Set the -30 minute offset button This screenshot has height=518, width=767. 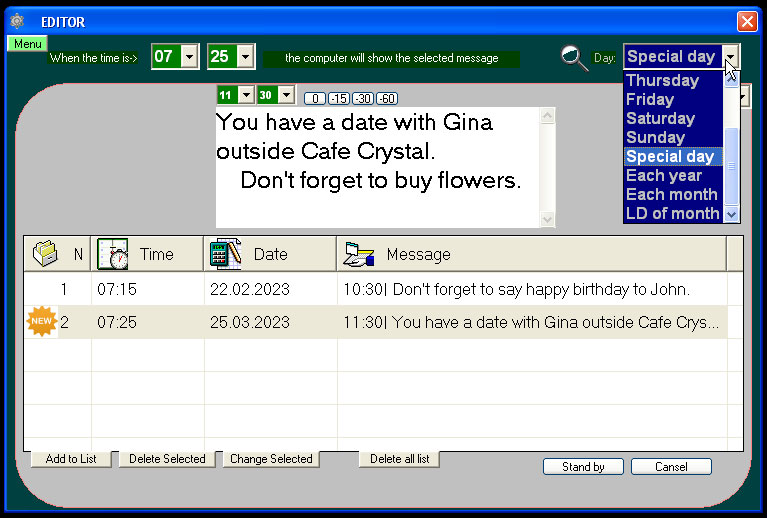(363, 98)
